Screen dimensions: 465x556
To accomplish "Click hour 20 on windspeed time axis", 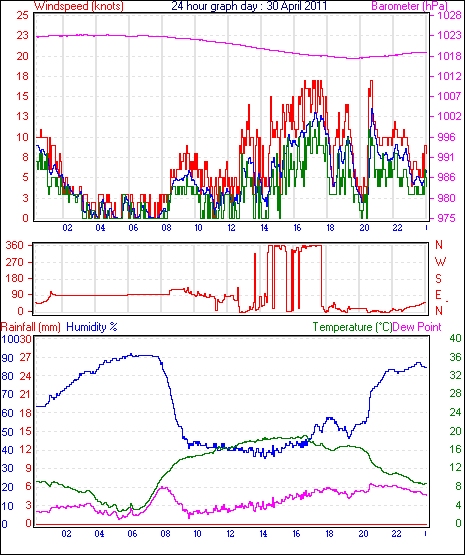I will [364, 227].
